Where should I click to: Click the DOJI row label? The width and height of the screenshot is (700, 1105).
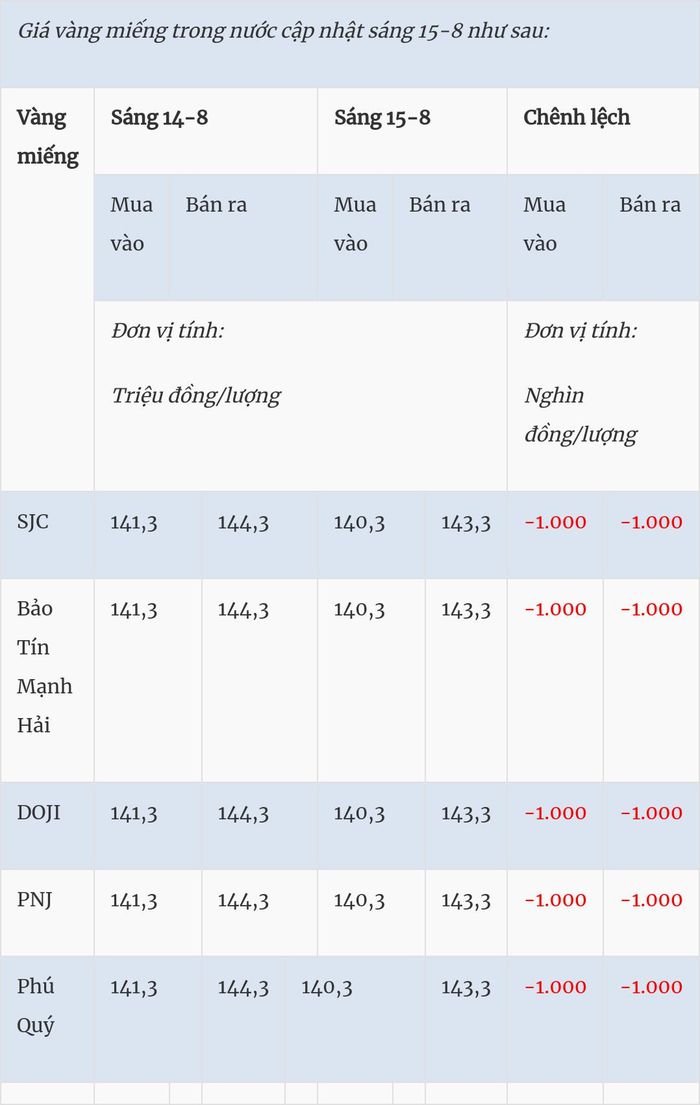(x=39, y=813)
